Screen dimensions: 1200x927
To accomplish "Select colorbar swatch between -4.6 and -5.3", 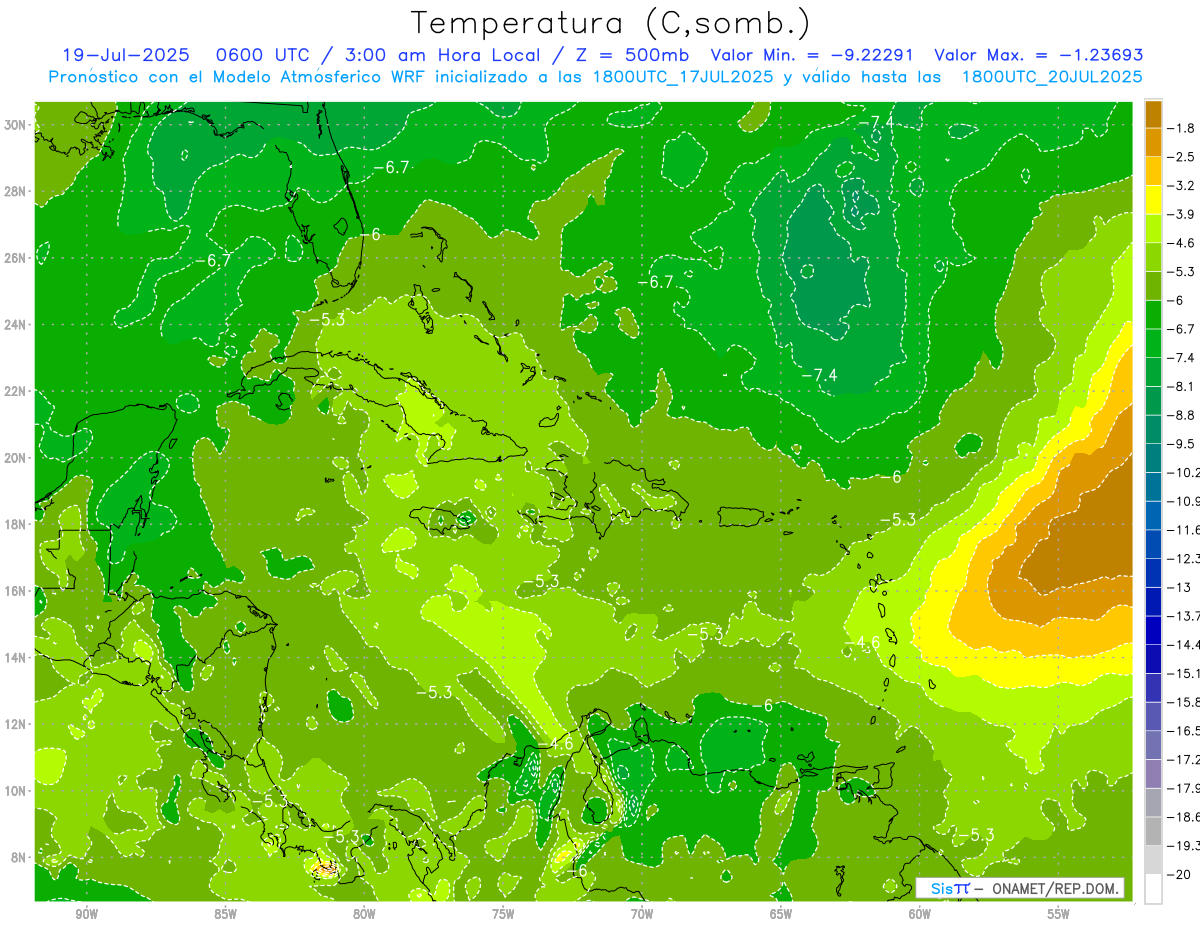I will pos(1153,257).
